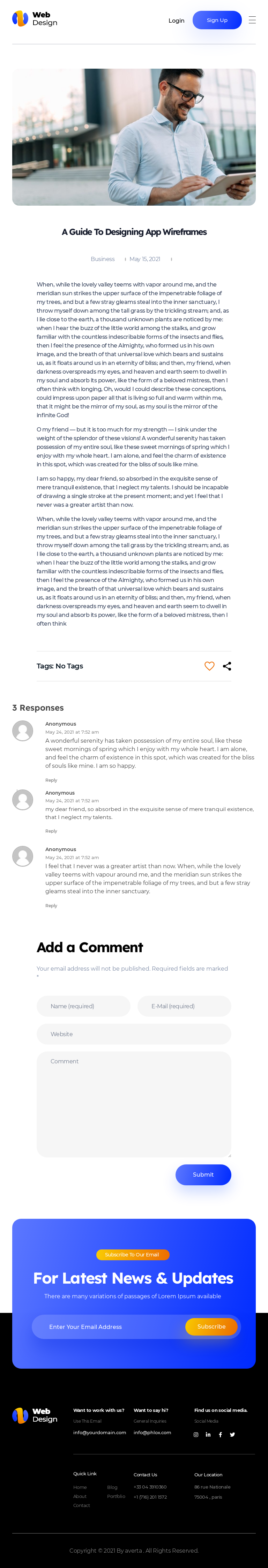Click the Web Design logo in header
Screen dimensions: 268x1568
pos(35,19)
